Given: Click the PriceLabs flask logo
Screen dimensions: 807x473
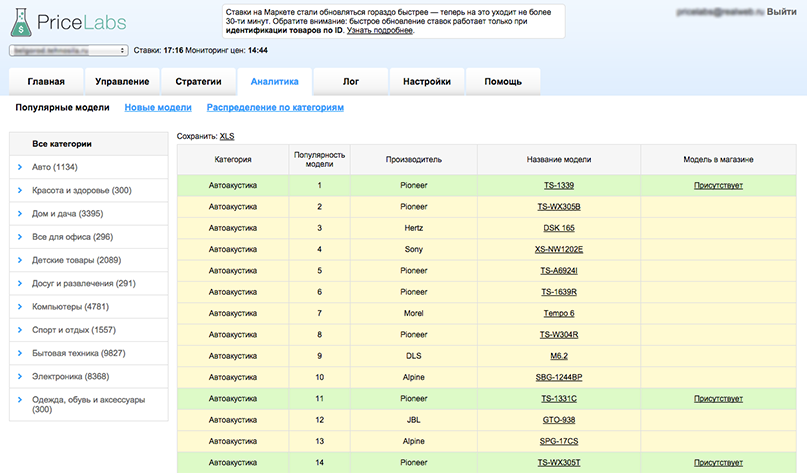Looking at the screenshot, I should point(21,22).
